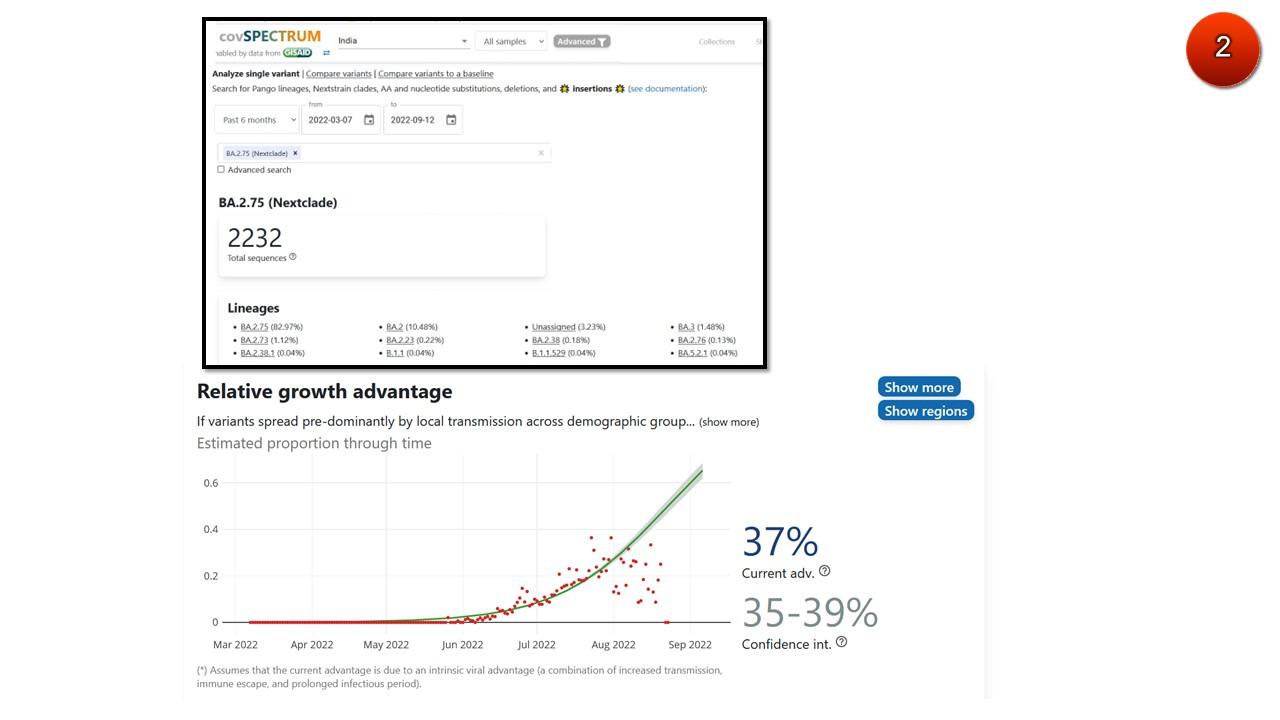Click the GISAID logo badge
Screen dimensions: 1280x720
click(x=297, y=53)
